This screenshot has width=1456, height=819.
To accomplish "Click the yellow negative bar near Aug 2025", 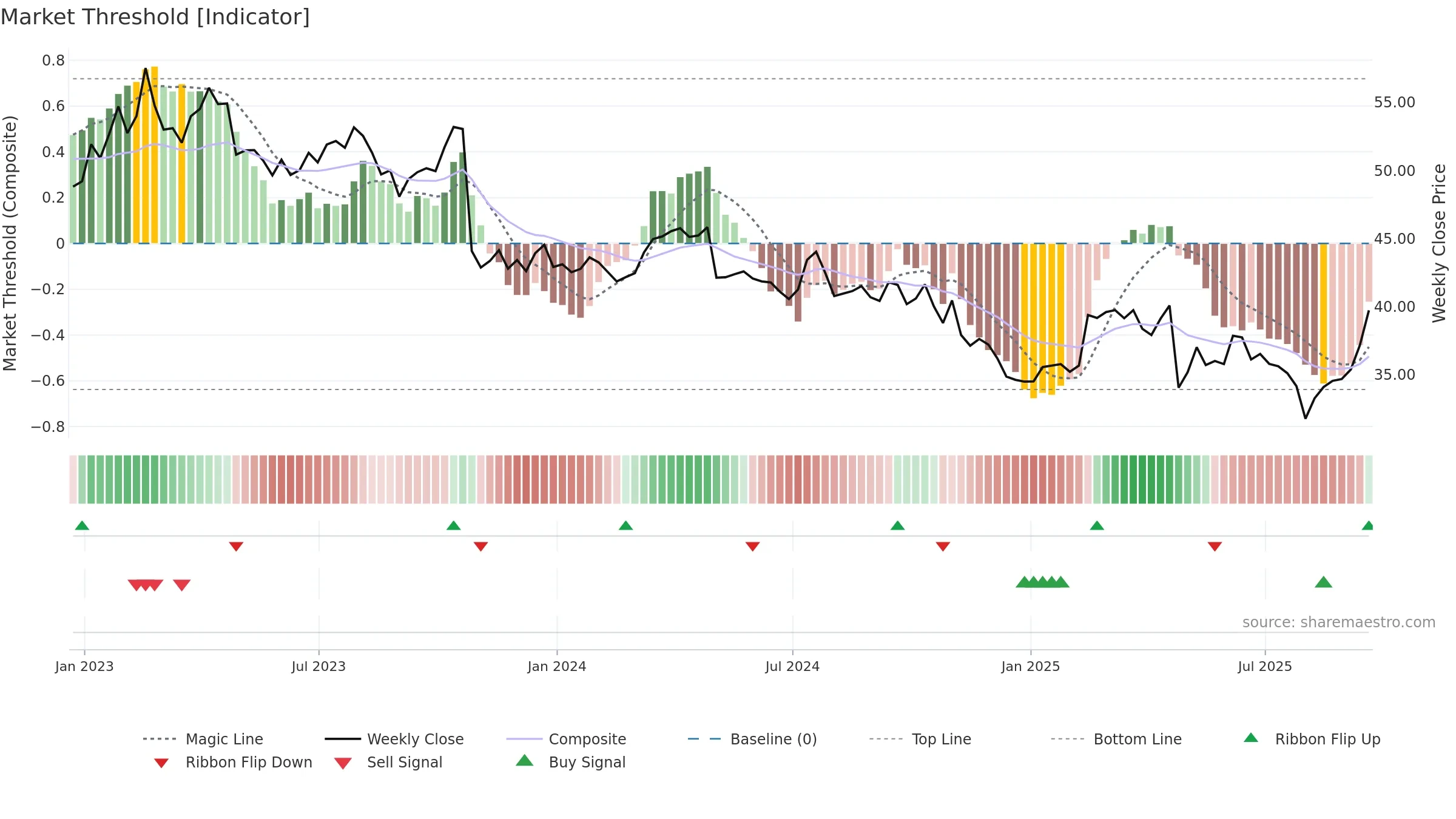I will pyautogui.click(x=1323, y=314).
